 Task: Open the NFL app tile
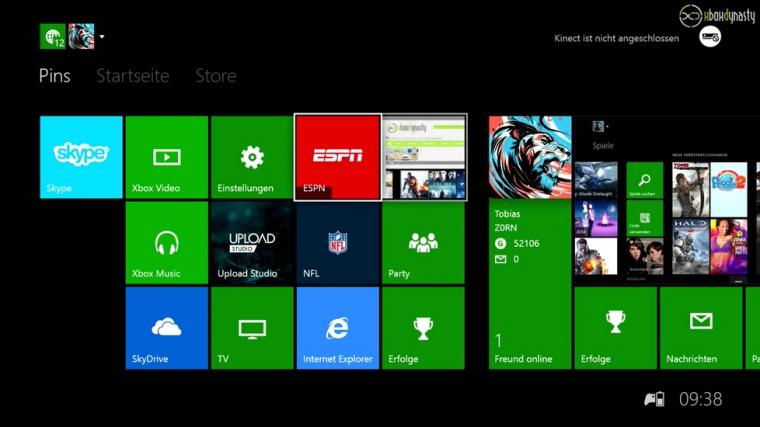[338, 243]
